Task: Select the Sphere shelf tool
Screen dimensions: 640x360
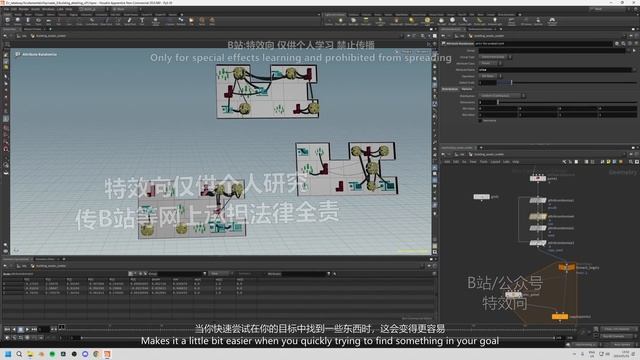Action: coord(18,21)
